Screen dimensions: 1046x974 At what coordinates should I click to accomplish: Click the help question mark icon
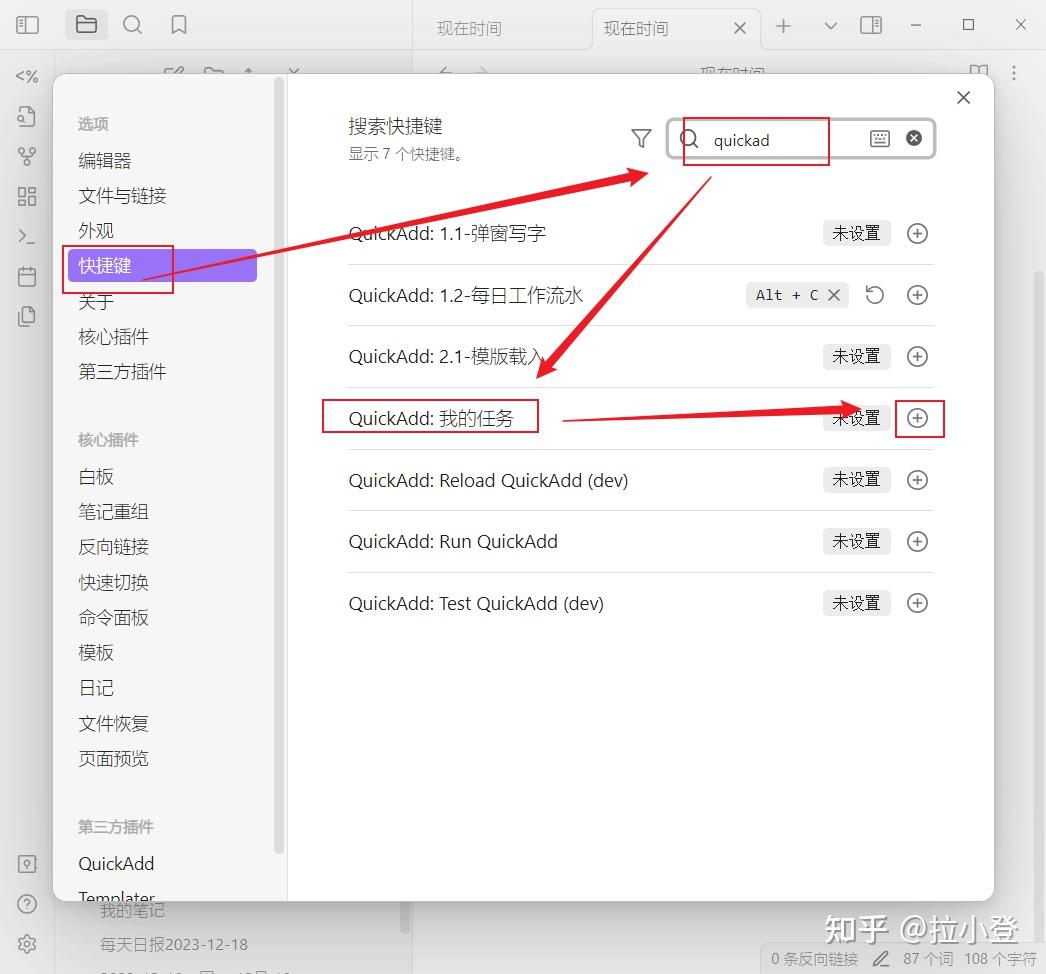point(27,904)
